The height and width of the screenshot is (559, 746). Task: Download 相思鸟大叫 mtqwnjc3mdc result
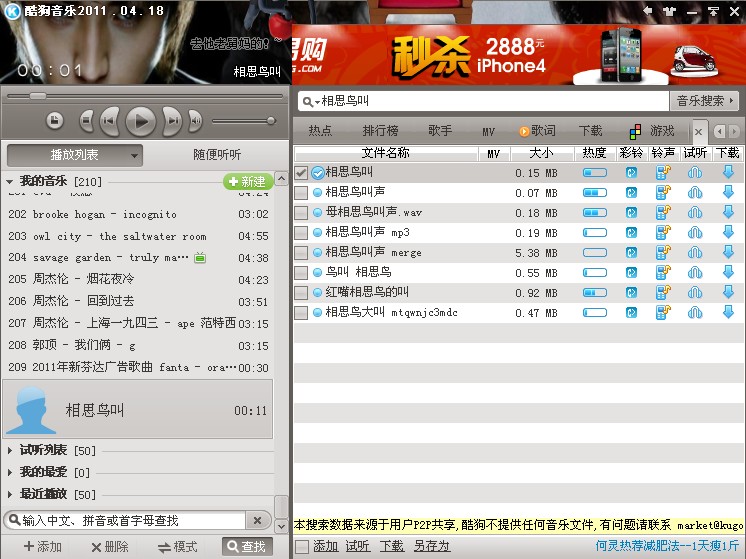tap(728, 312)
